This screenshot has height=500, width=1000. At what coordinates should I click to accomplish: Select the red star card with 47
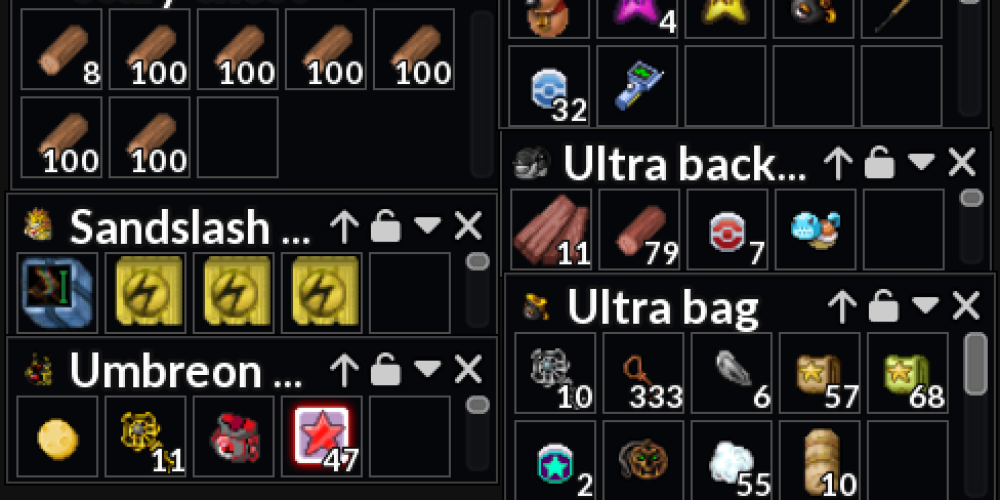[x=321, y=436]
